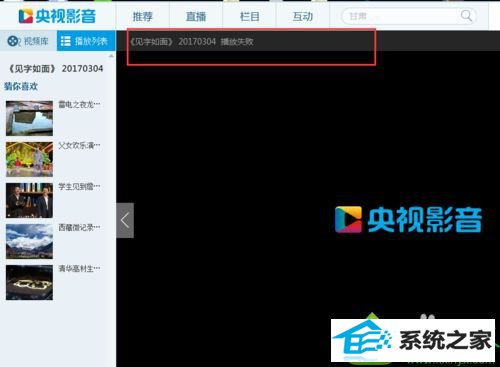Open the 雷电之夜龙 video thumbnail
Viewport: 500px width, 367px height.
click(29, 118)
